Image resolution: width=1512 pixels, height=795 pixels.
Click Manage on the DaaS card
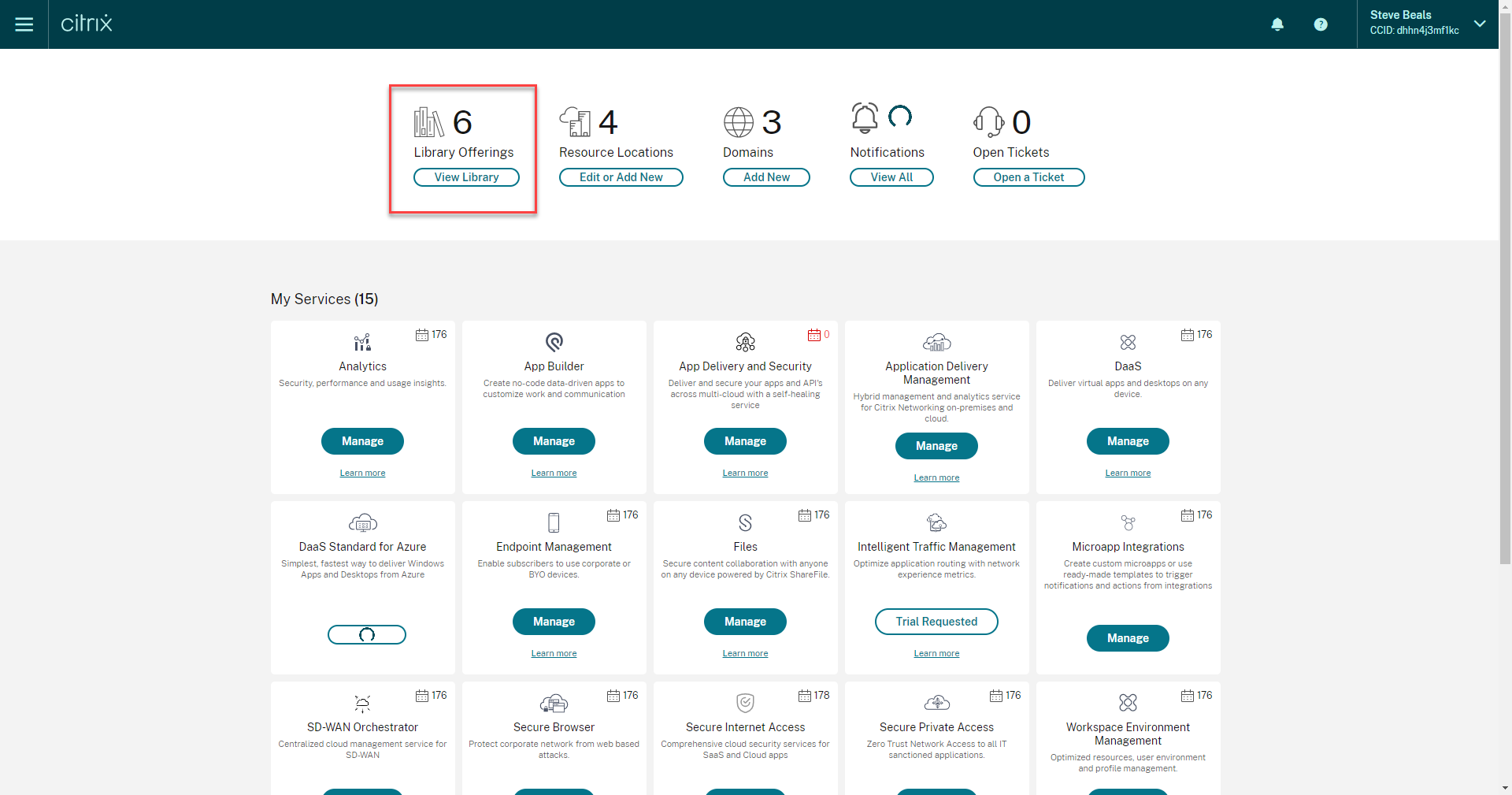click(1128, 441)
